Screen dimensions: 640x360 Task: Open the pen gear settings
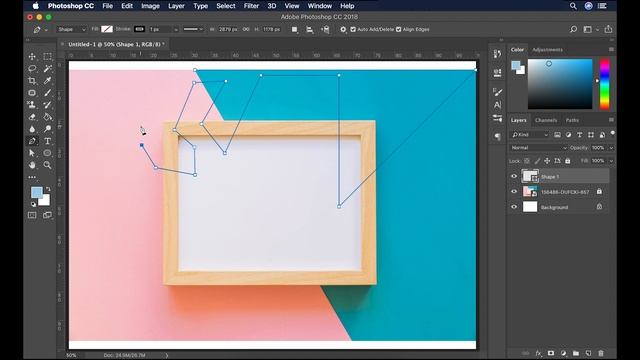tap(343, 29)
